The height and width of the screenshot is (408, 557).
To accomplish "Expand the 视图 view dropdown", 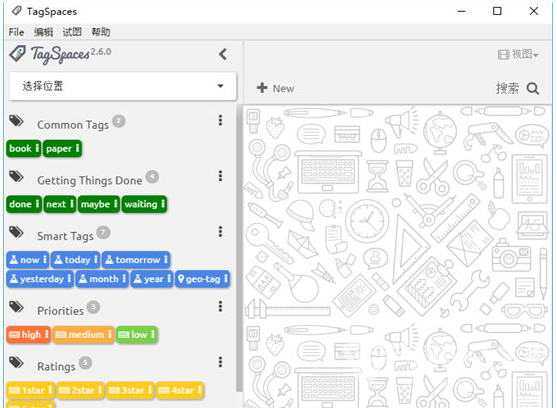I will (x=518, y=55).
